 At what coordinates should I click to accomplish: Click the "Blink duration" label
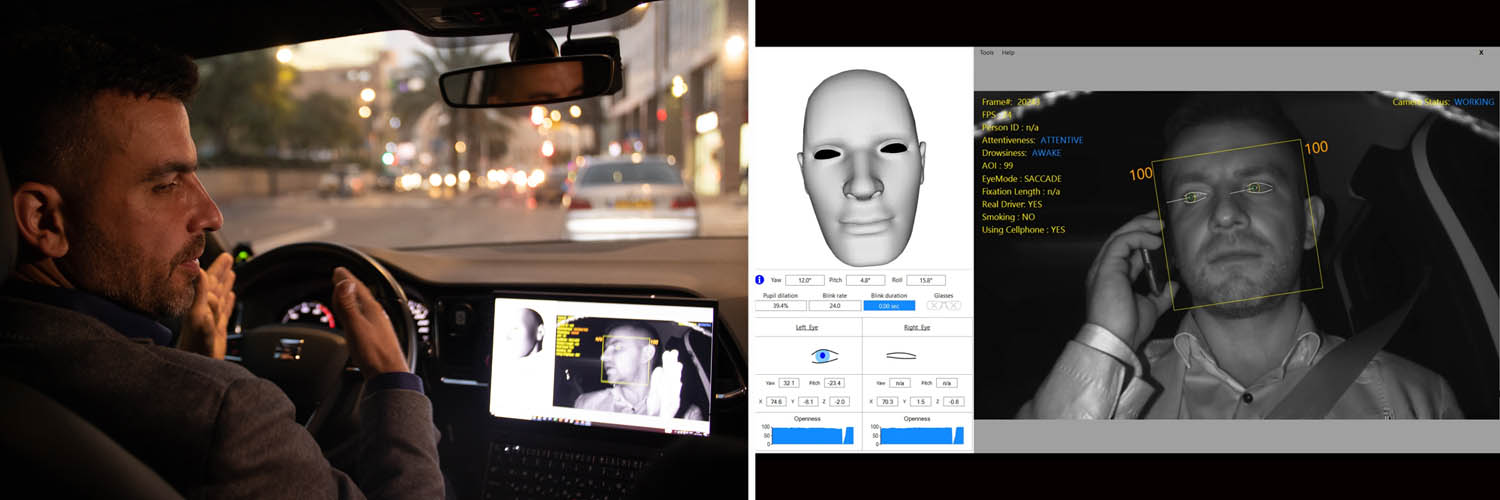point(889,296)
